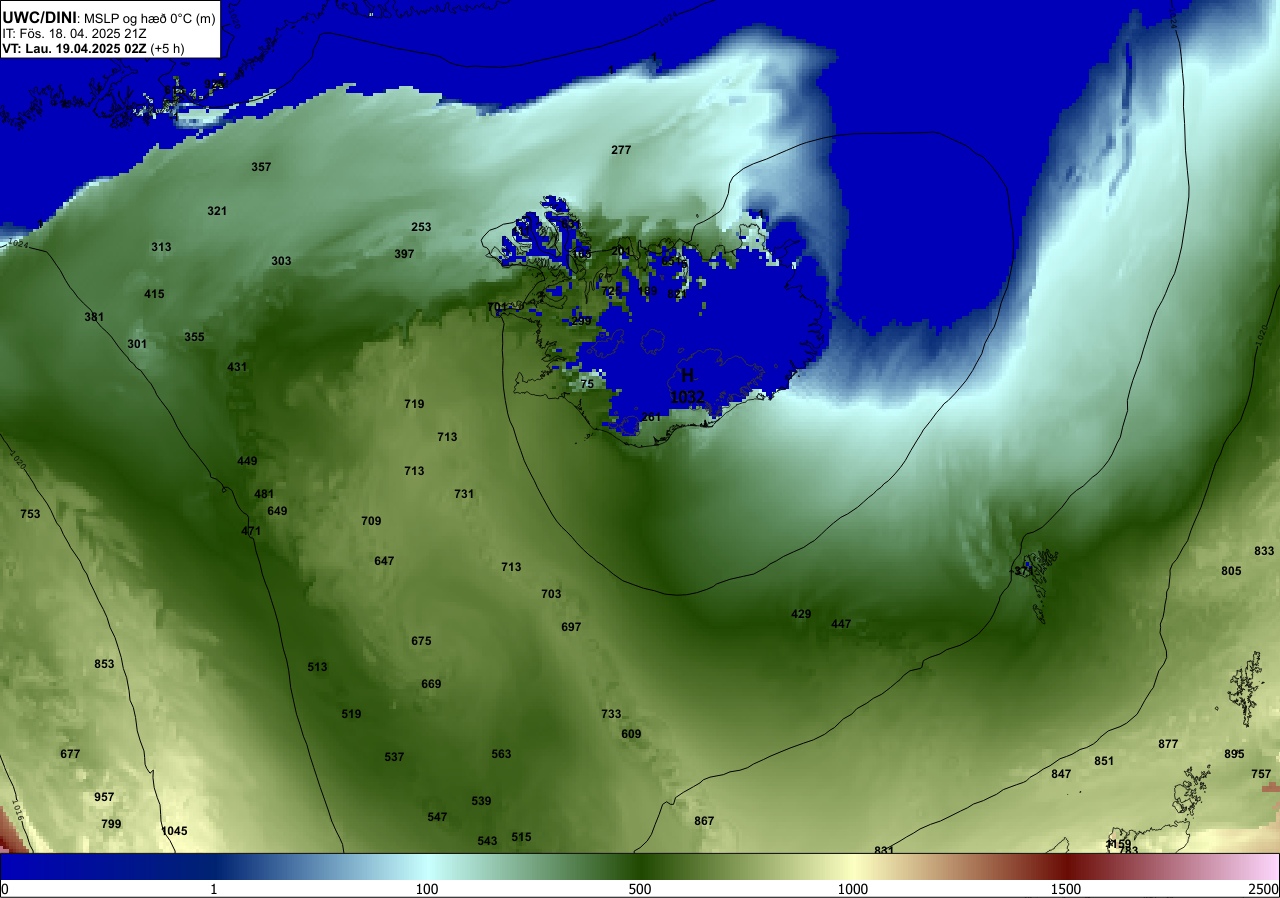The image size is (1280, 898).
Task: Click the 753 height value at the left edge
Action: pyautogui.click(x=30, y=514)
